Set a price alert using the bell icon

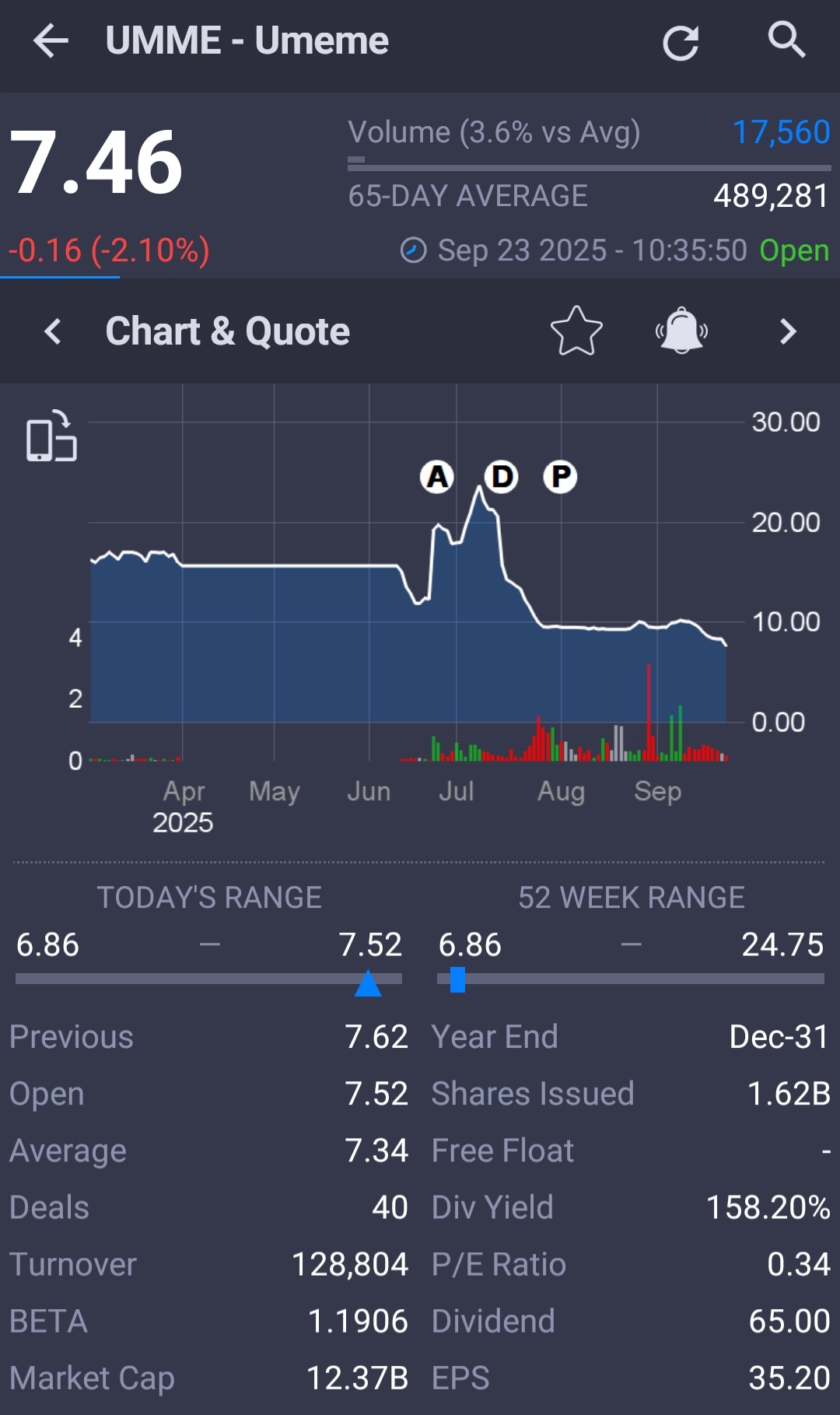(x=682, y=331)
